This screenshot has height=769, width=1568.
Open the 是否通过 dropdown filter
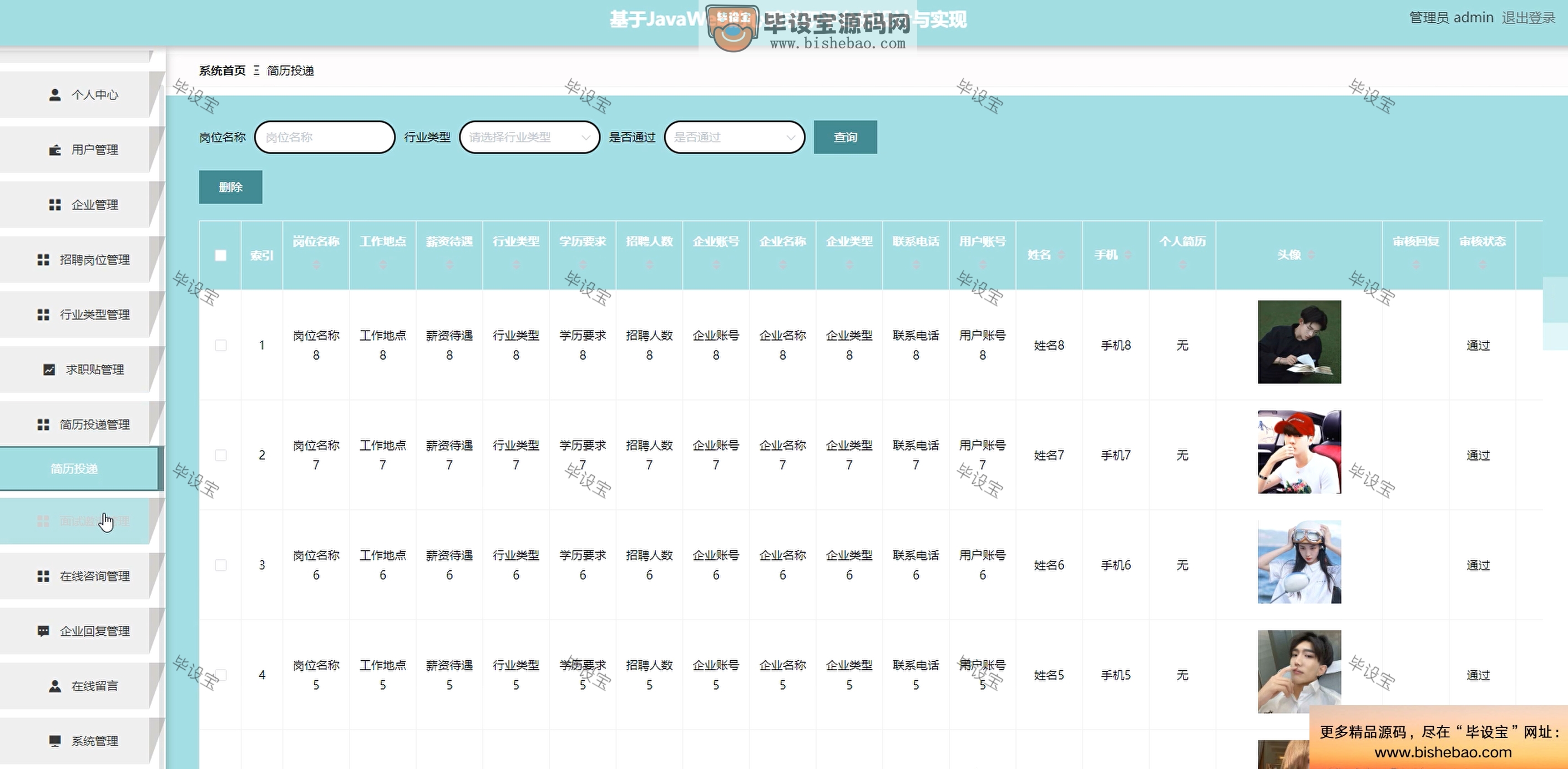pos(735,137)
